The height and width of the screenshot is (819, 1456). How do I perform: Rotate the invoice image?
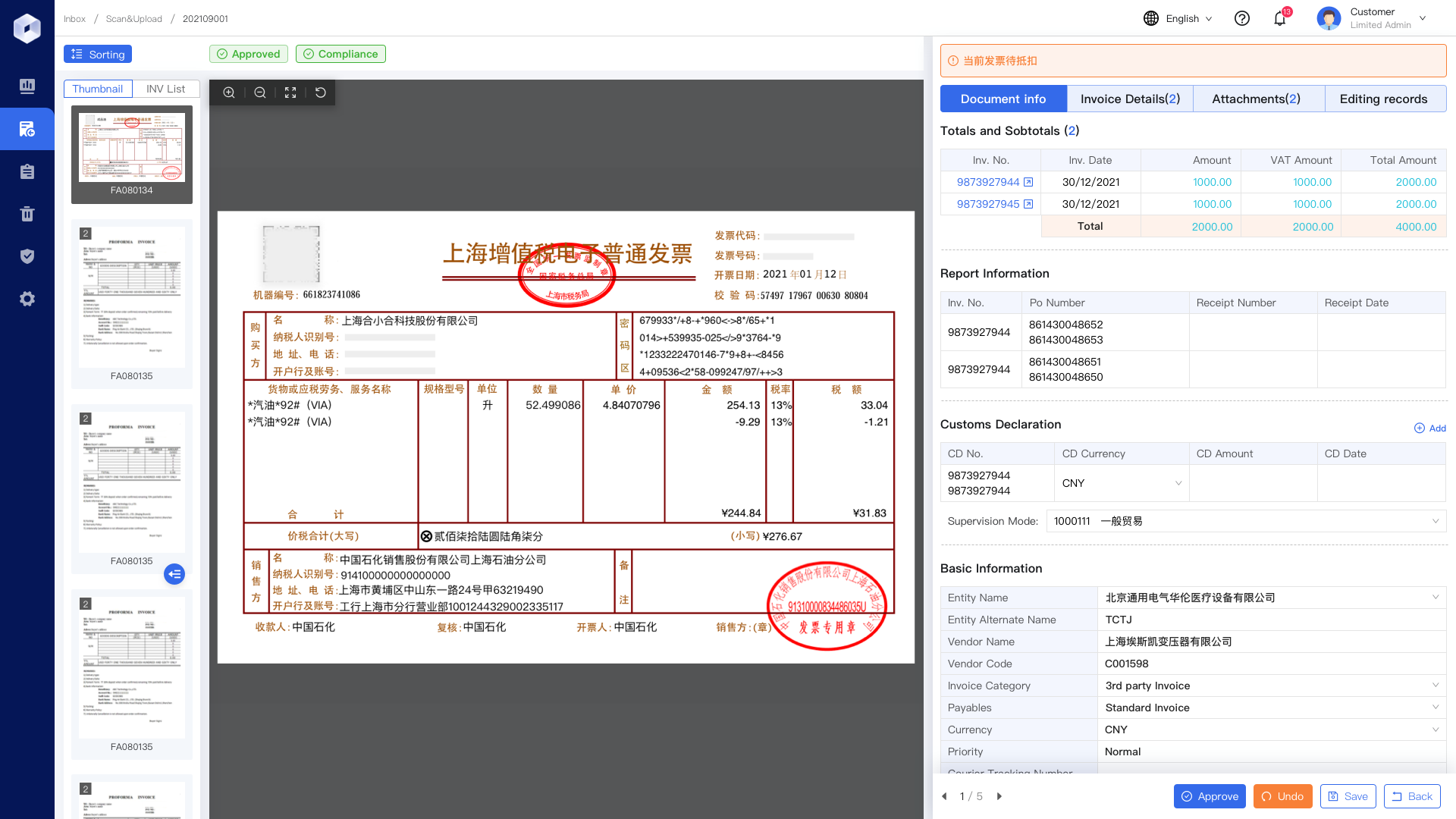(x=321, y=93)
